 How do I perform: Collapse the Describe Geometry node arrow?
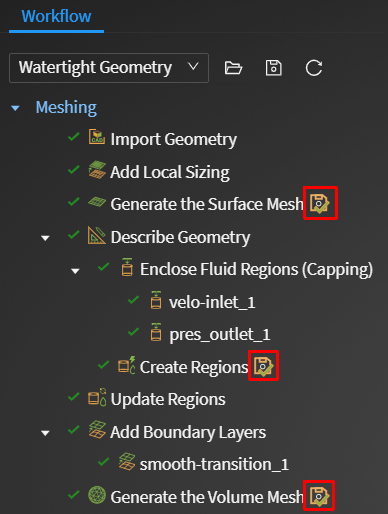click(45, 238)
